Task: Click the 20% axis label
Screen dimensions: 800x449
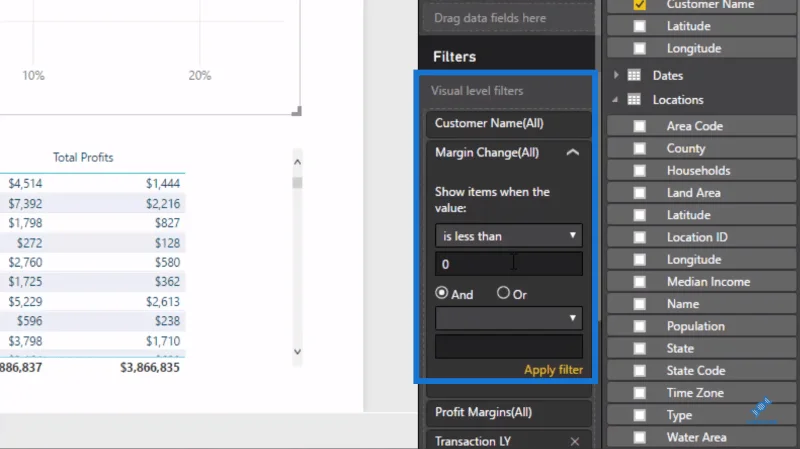Action: (x=199, y=76)
